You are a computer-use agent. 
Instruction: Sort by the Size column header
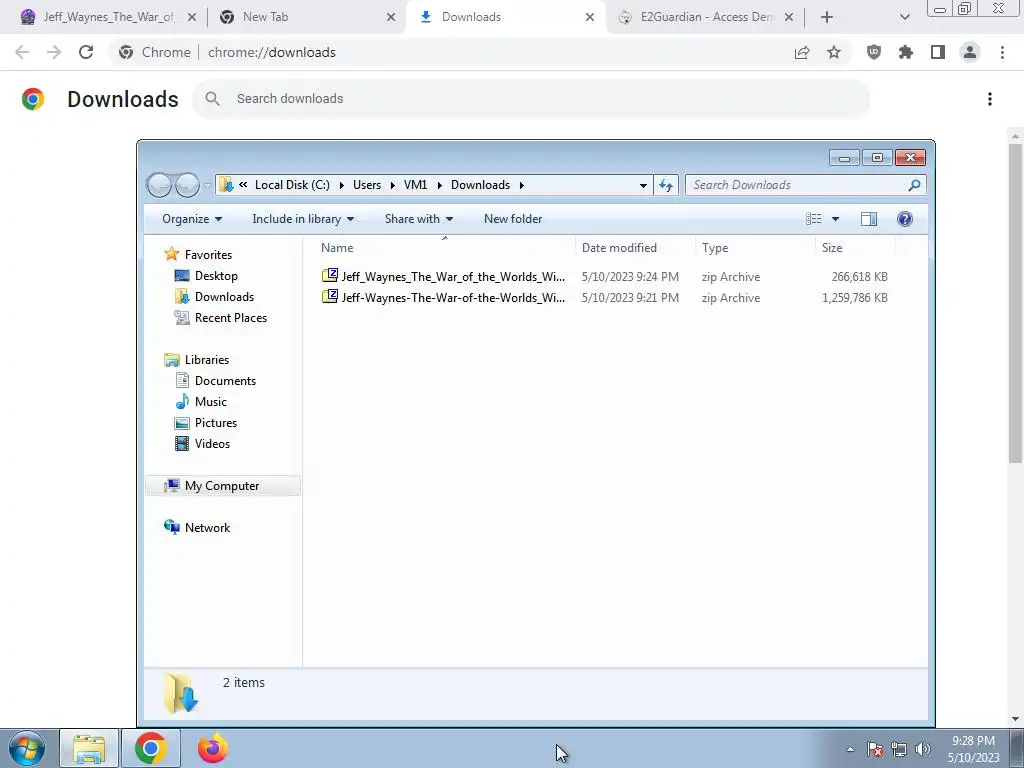pyautogui.click(x=856, y=248)
